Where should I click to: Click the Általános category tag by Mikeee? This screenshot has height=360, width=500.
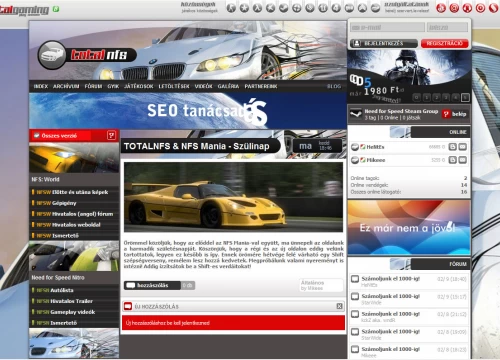click(312, 283)
